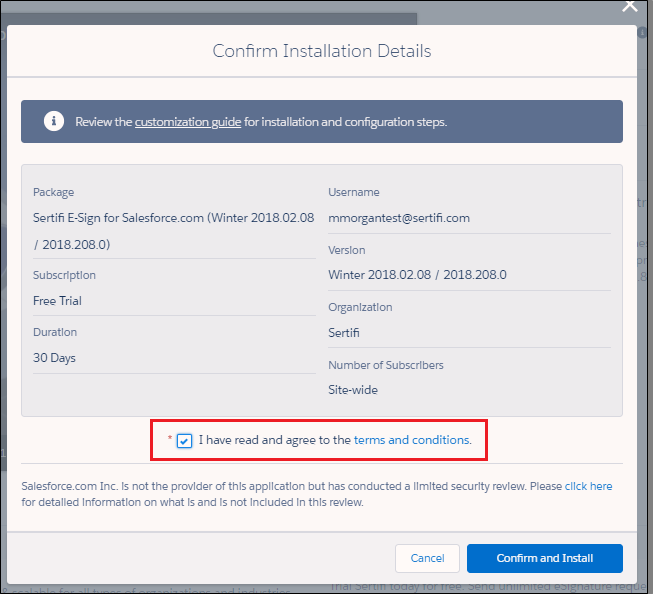Click the 'Organization' field label
The image size is (653, 594).
point(360,307)
